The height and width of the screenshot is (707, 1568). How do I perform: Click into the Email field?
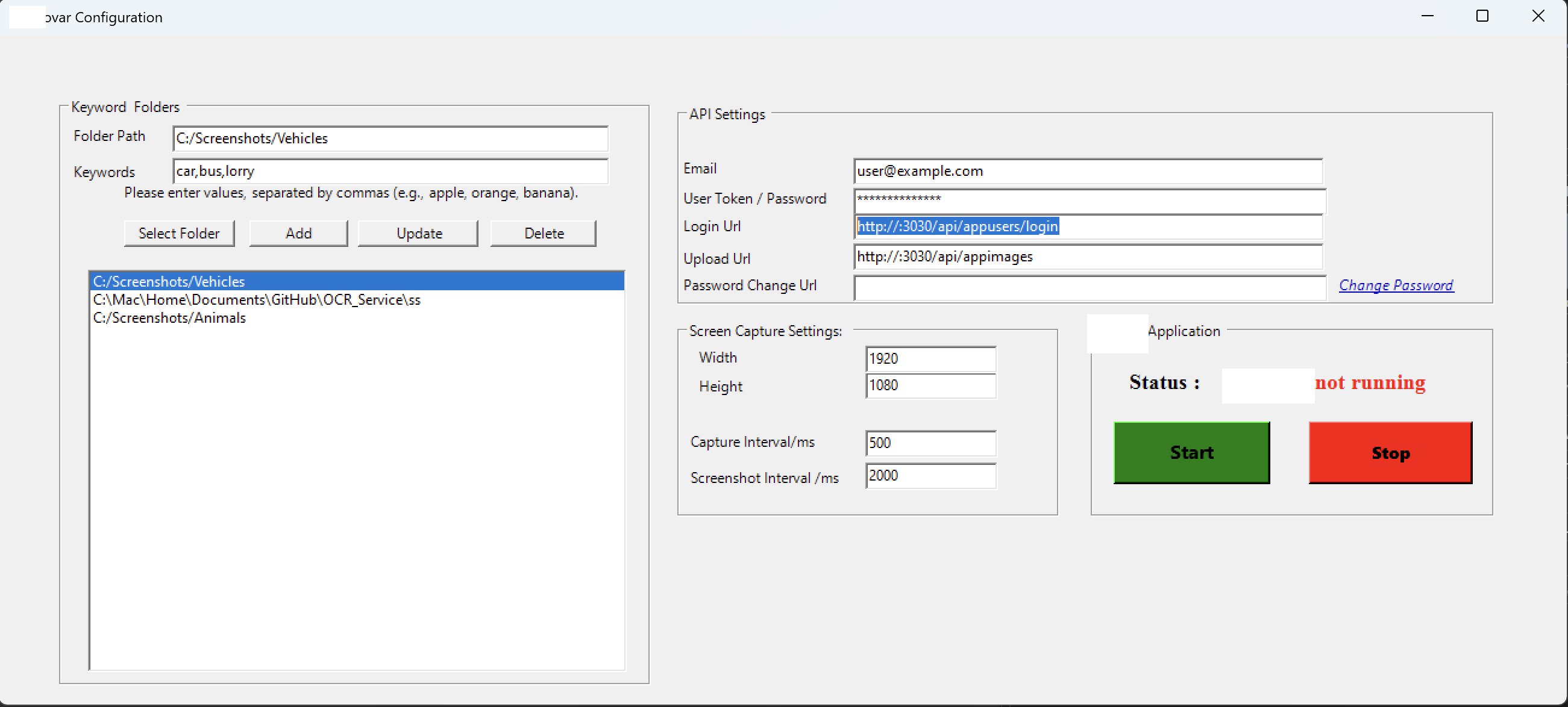tap(1088, 171)
